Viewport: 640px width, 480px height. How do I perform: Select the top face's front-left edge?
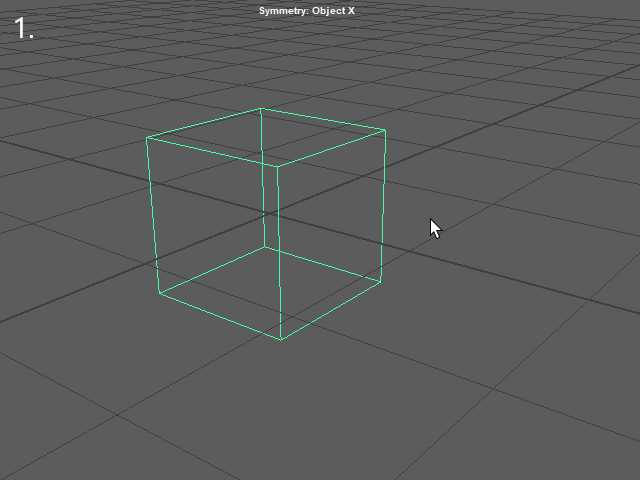[x=212, y=152]
